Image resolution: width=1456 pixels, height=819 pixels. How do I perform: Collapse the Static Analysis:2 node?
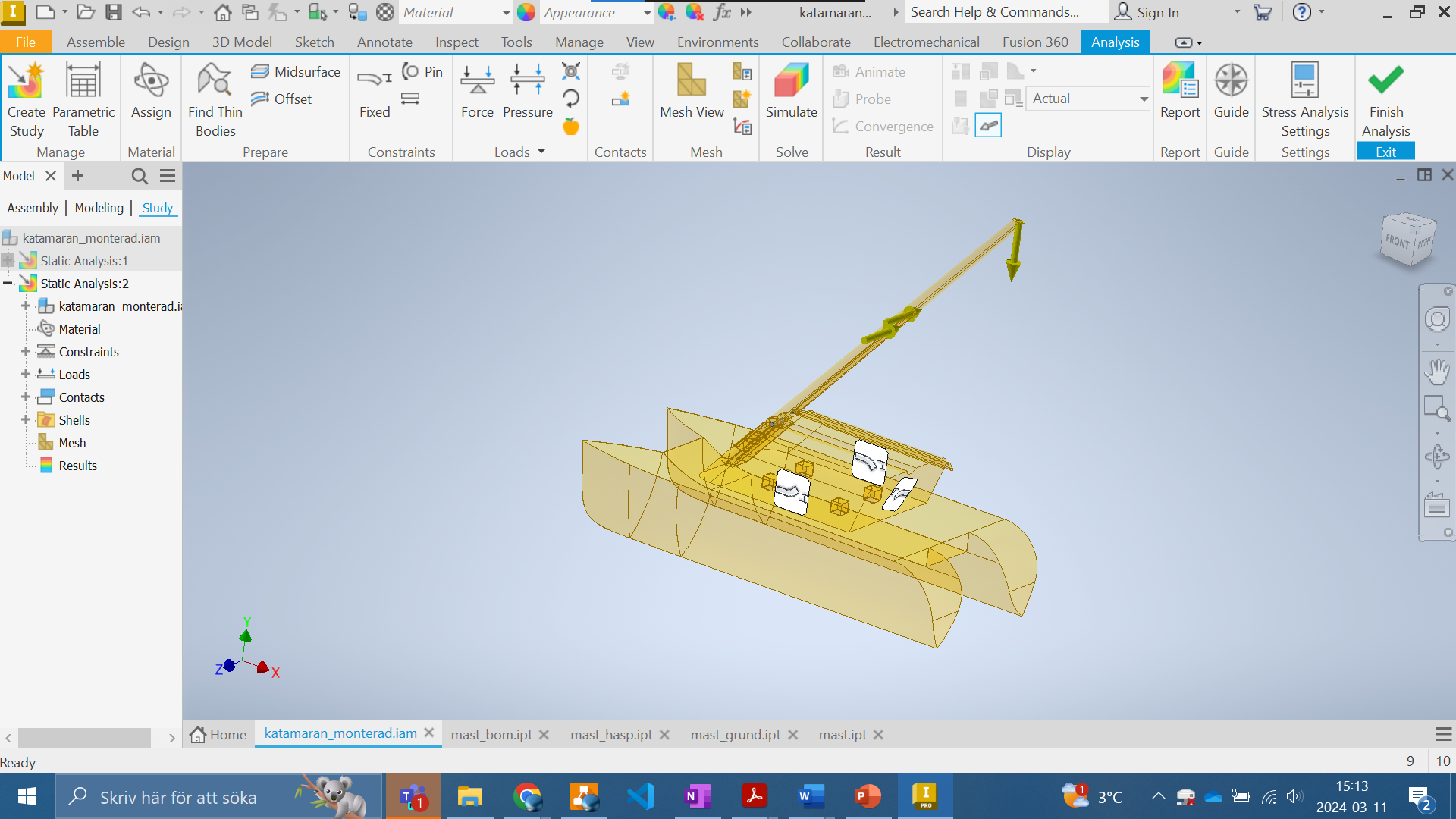[x=8, y=283]
